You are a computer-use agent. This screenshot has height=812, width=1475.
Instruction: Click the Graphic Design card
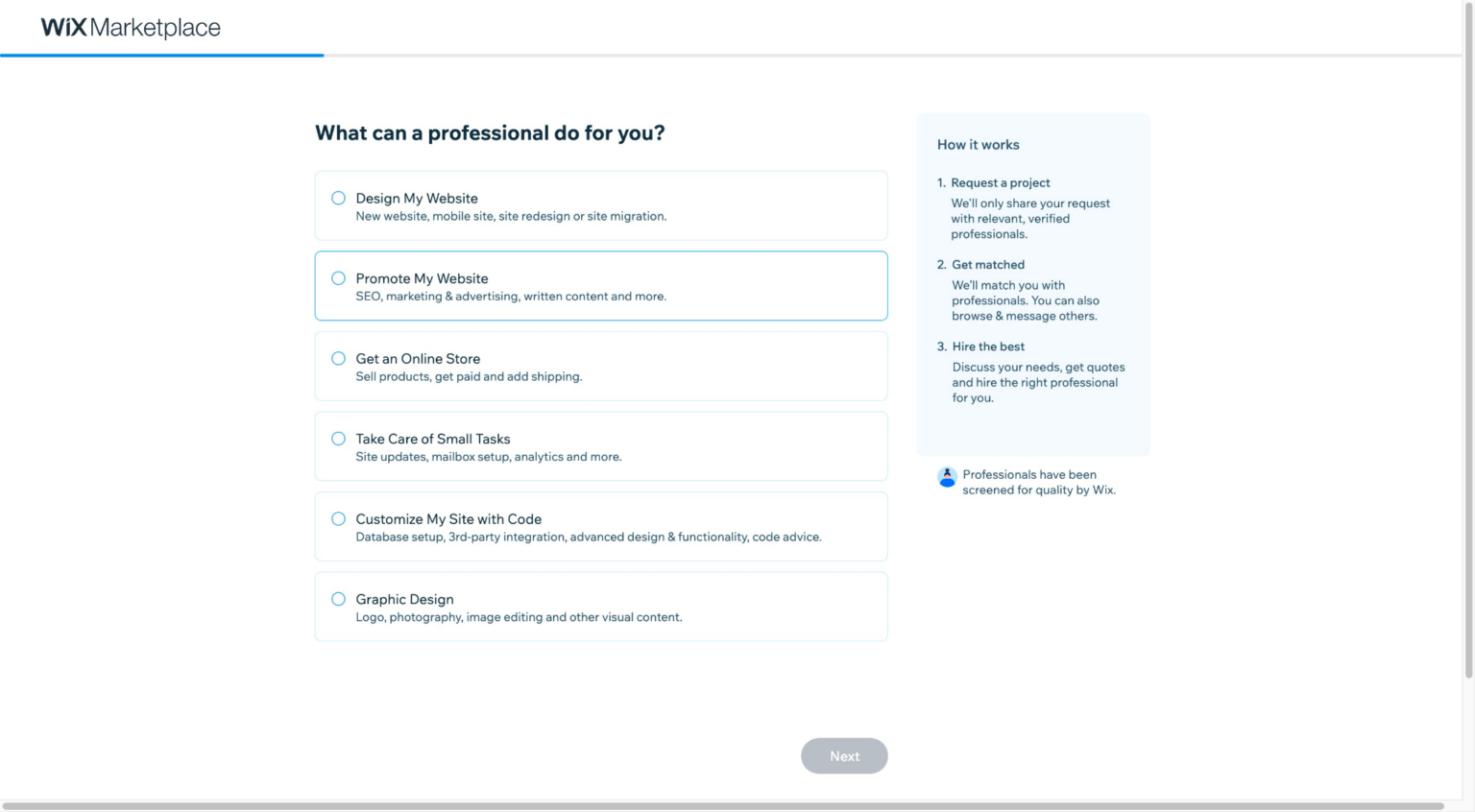tap(601, 606)
